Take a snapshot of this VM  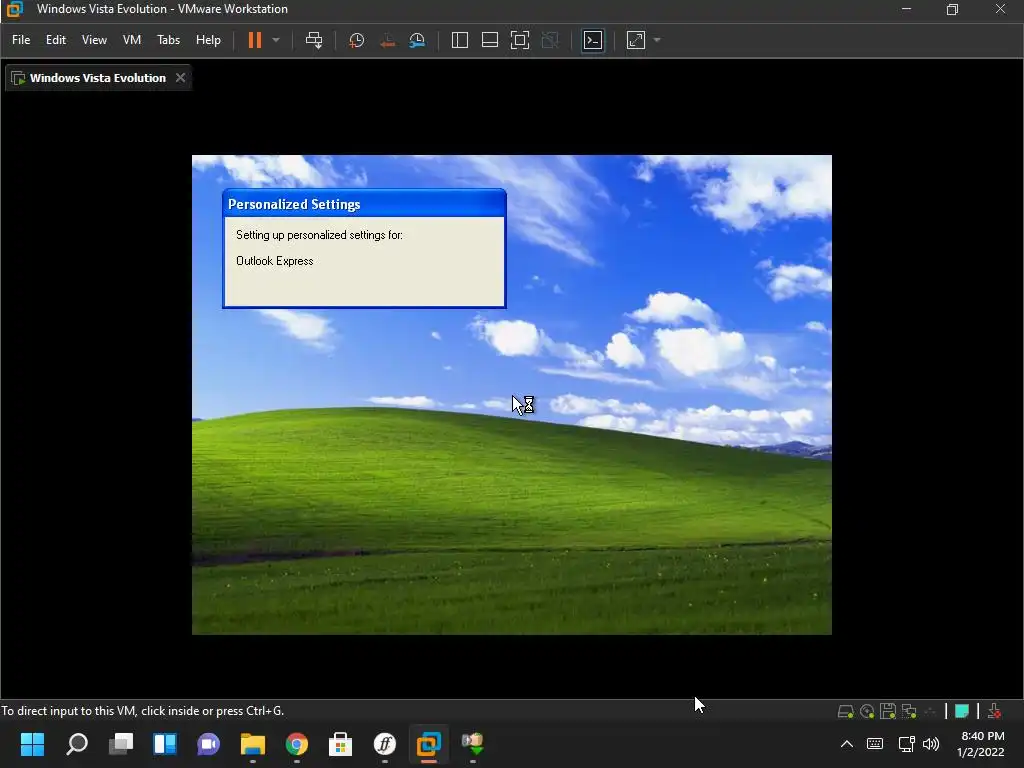tap(357, 40)
